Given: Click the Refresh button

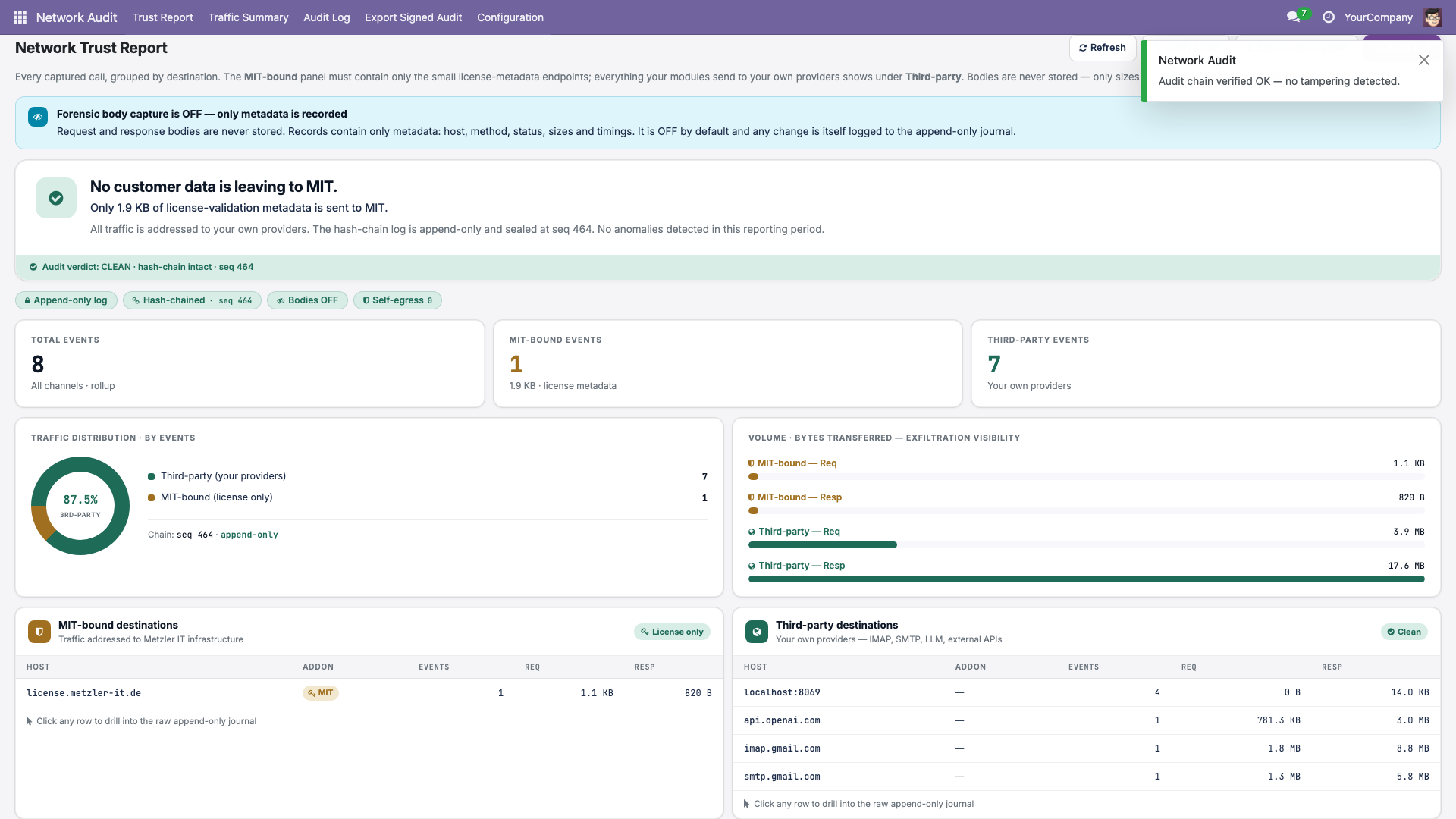Looking at the screenshot, I should pos(1103,48).
